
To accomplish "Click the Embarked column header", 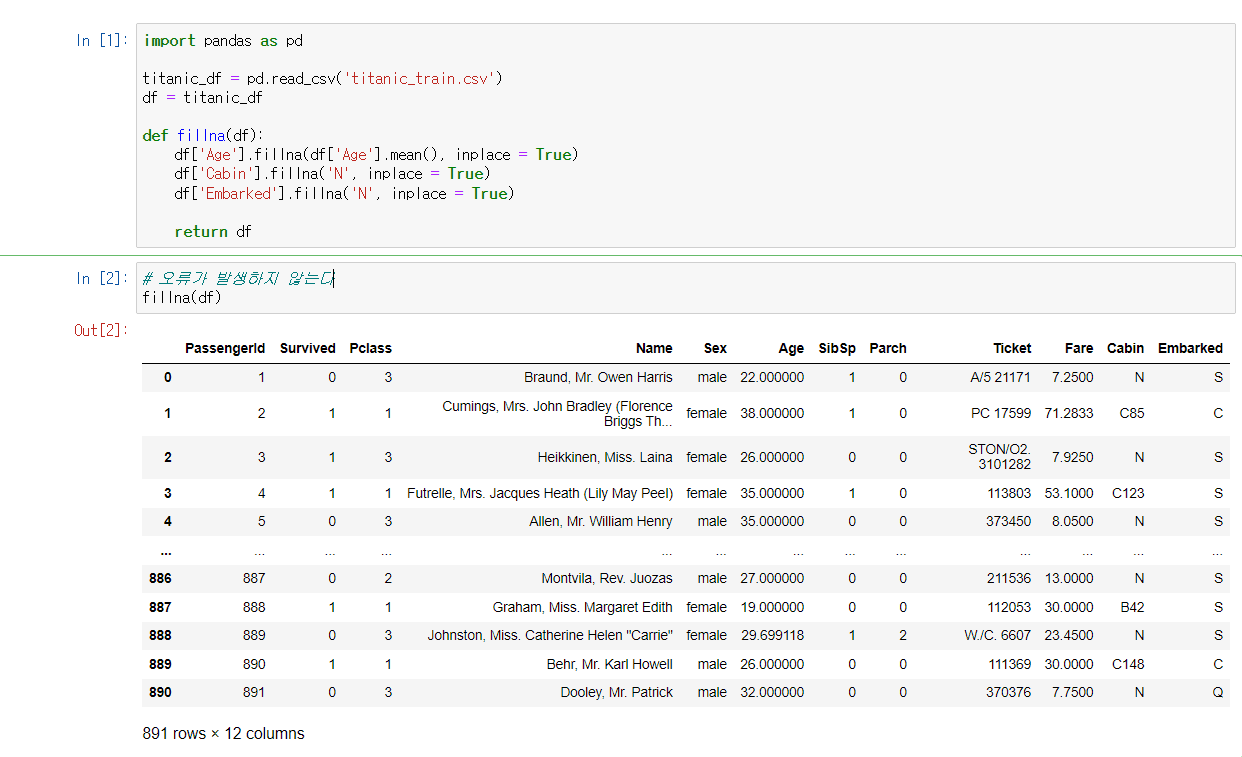I will point(1190,348).
